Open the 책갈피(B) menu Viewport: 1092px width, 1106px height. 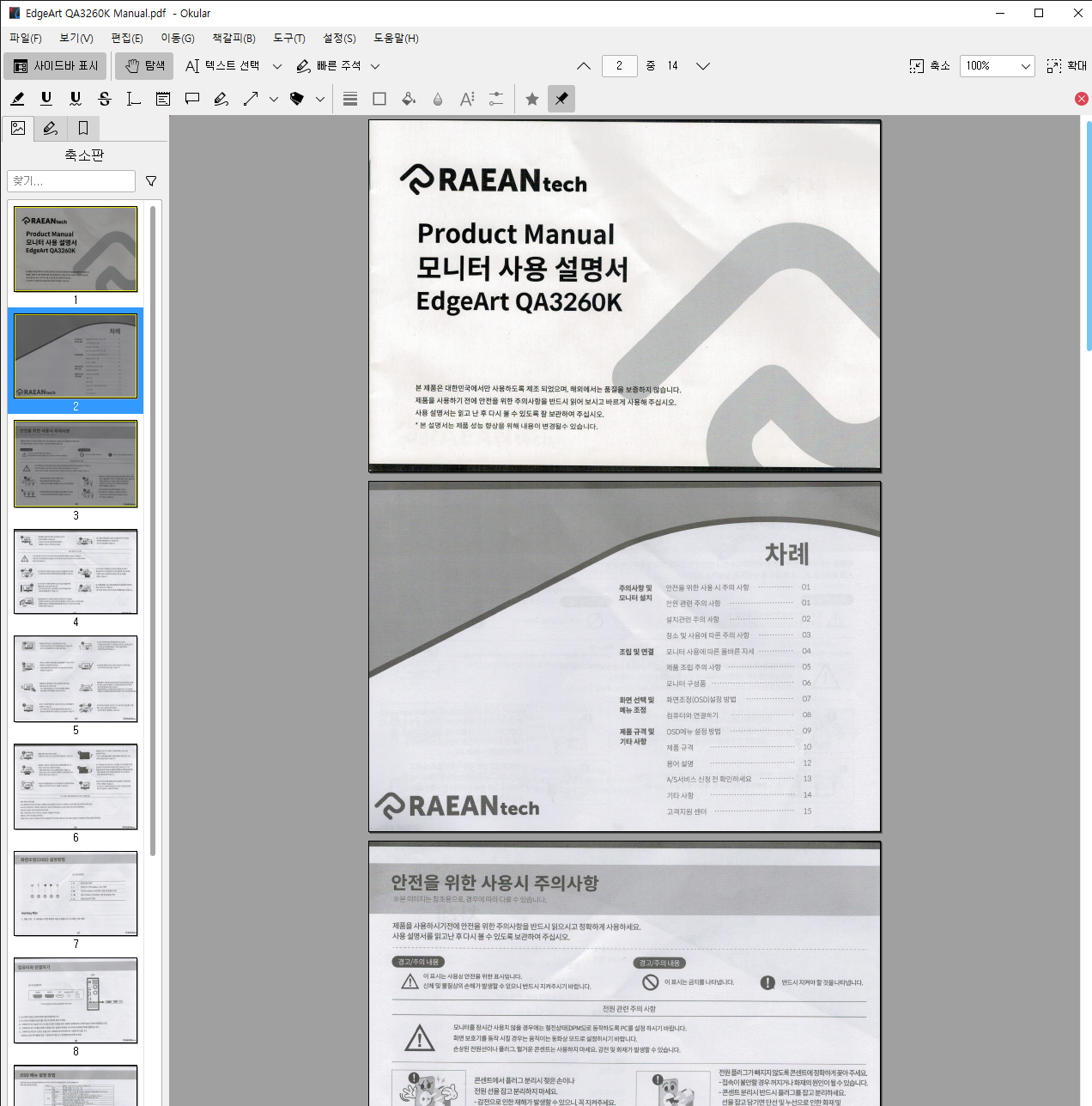(x=234, y=38)
